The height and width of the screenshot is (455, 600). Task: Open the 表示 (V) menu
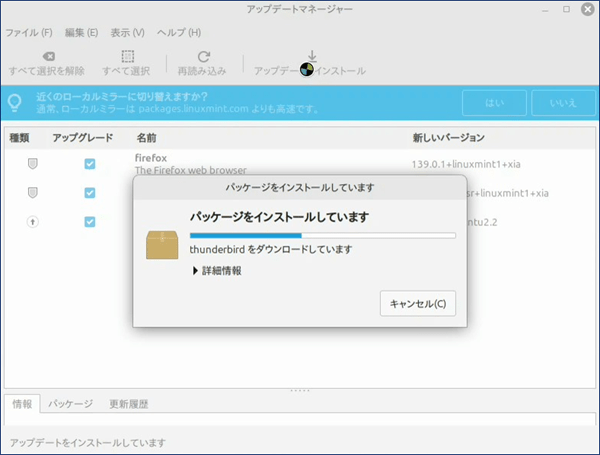[128, 33]
